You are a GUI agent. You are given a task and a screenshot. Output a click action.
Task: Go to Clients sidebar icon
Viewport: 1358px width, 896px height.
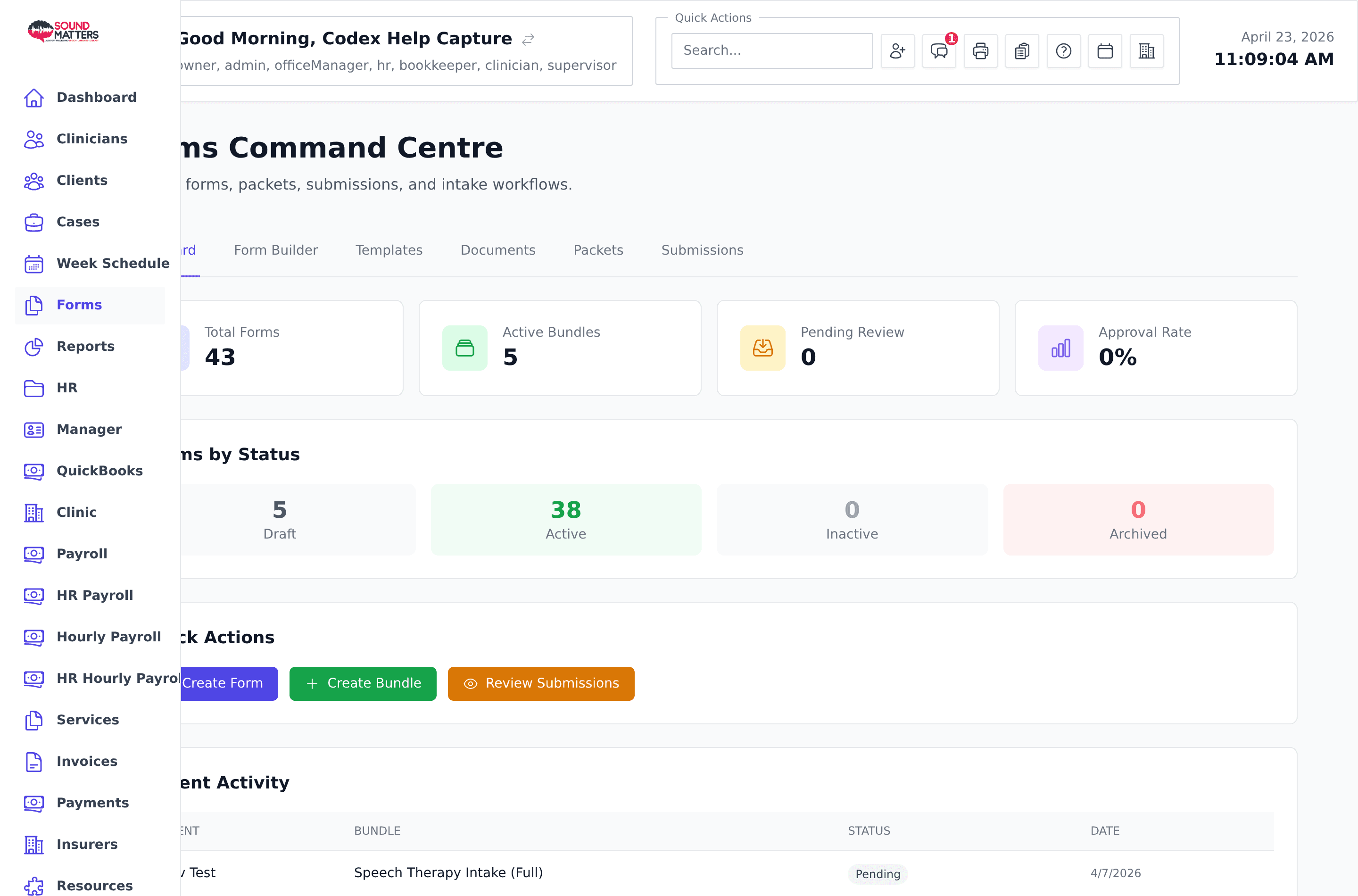click(33, 181)
